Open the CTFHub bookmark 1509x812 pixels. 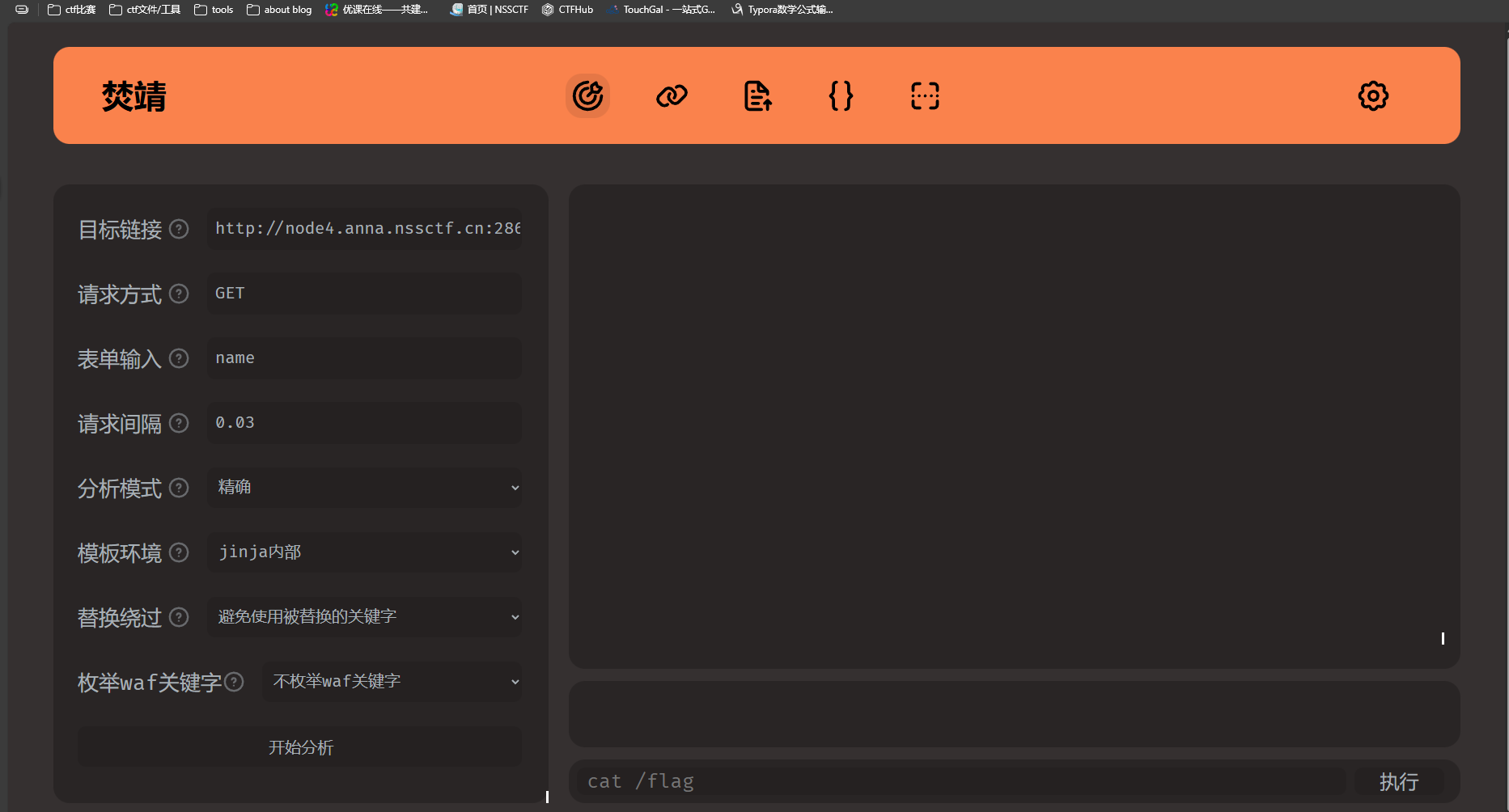point(567,10)
